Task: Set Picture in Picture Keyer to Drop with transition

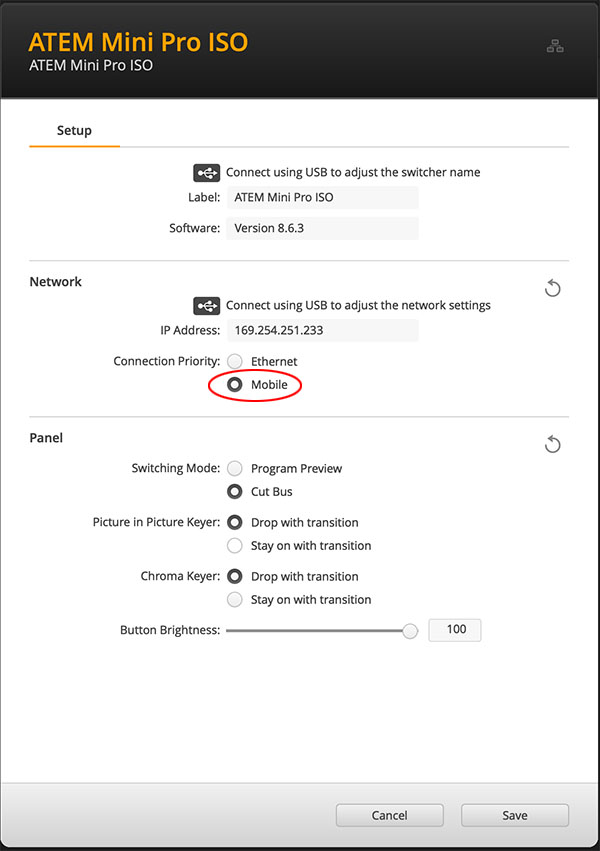Action: point(235,522)
